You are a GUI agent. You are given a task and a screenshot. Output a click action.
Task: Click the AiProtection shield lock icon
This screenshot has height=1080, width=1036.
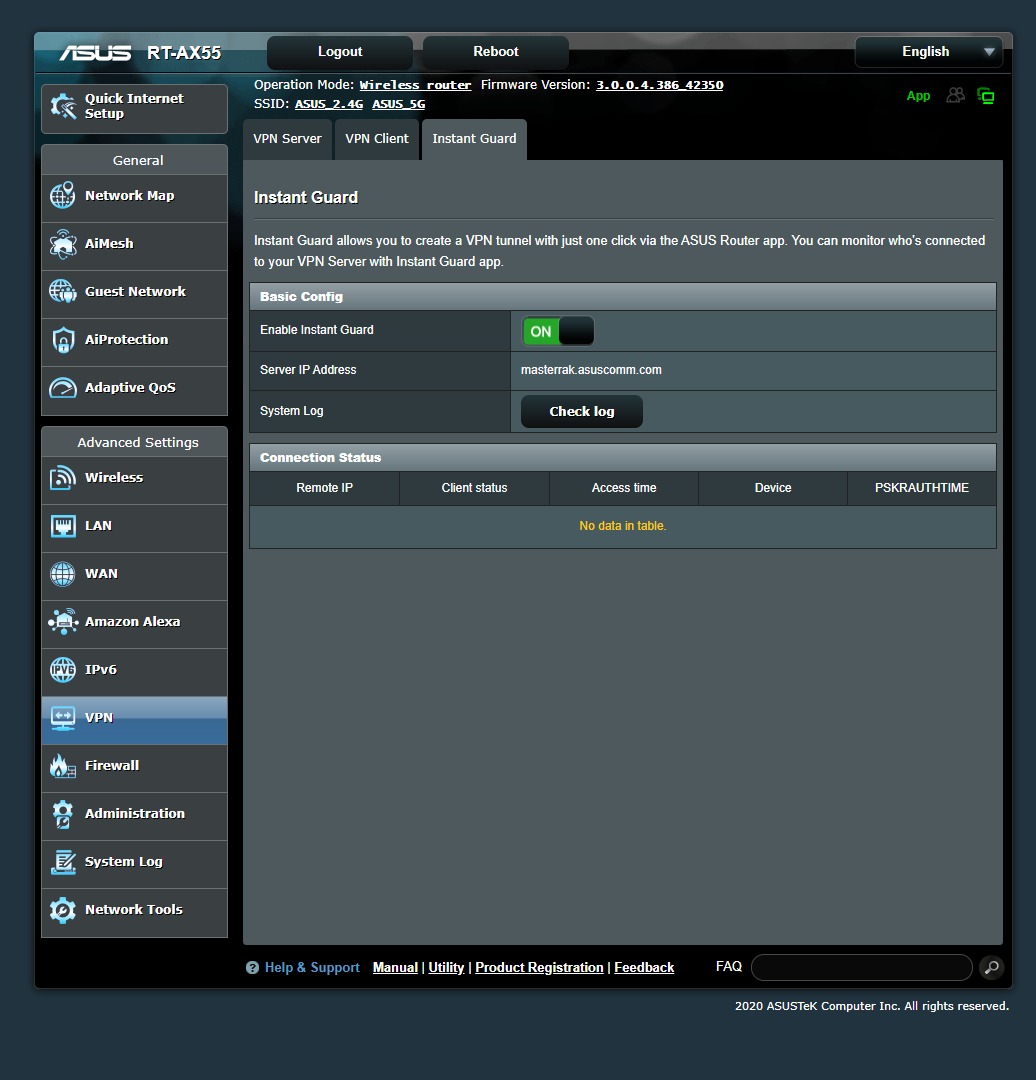click(63, 340)
